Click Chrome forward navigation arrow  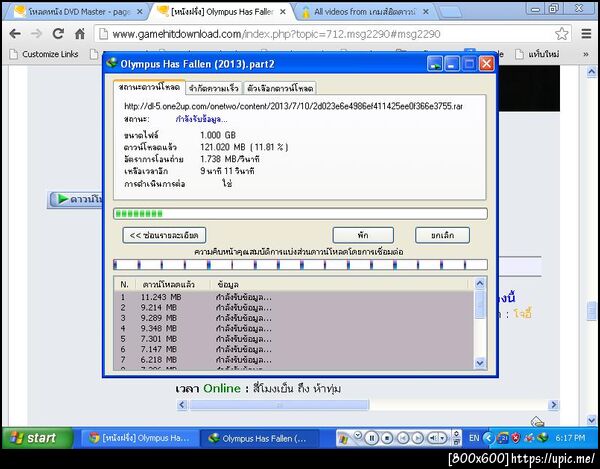click(x=36, y=34)
